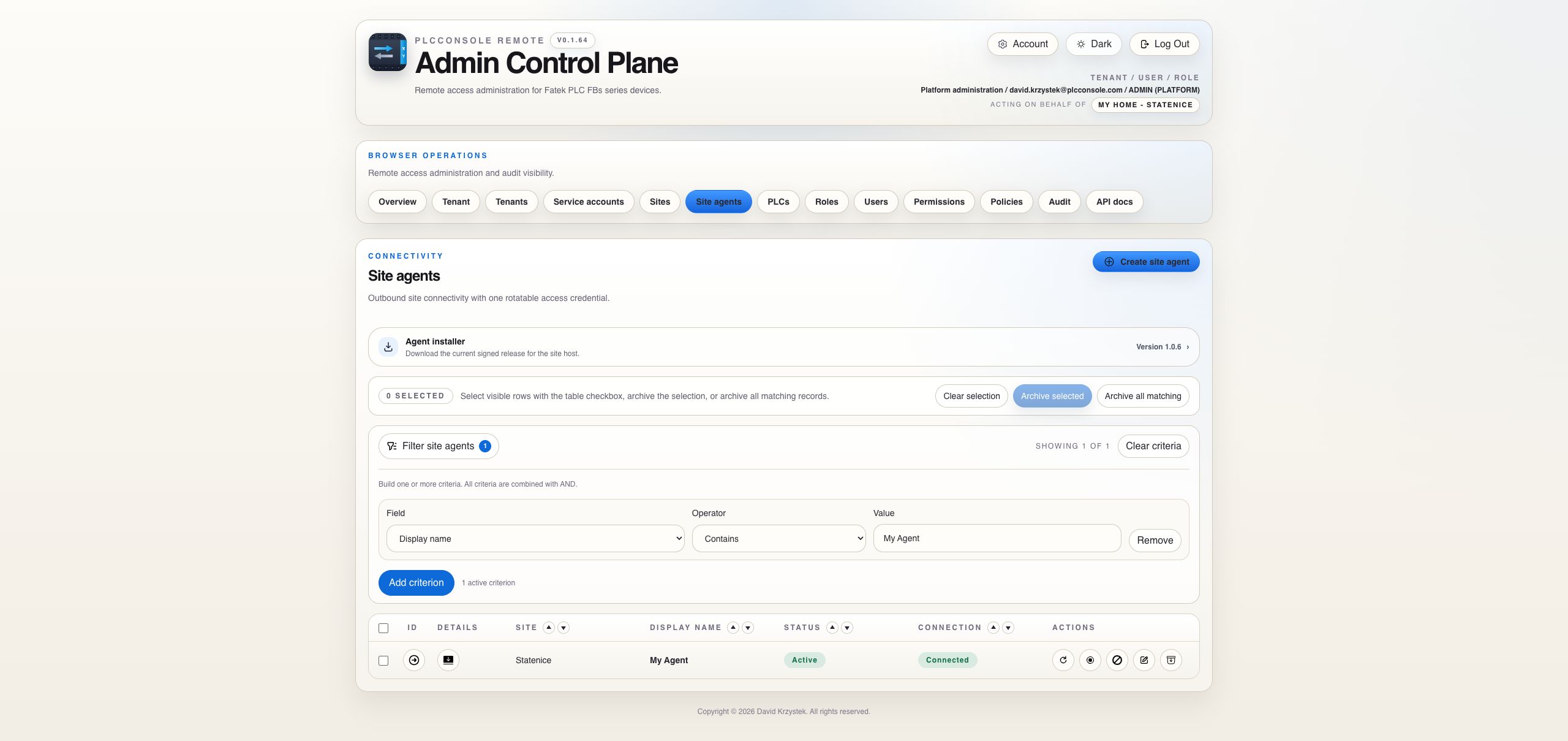This screenshot has width=1568, height=741.
Task: Click the Value field containing My Agent
Action: (x=997, y=538)
